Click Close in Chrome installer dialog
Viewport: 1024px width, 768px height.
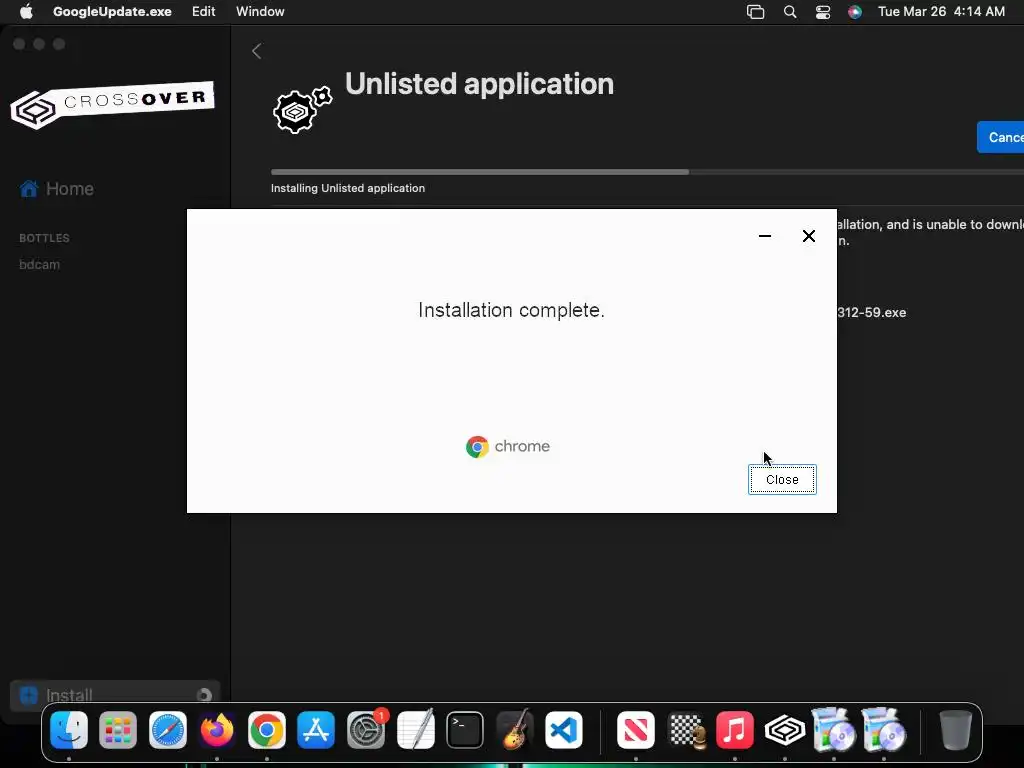point(782,479)
